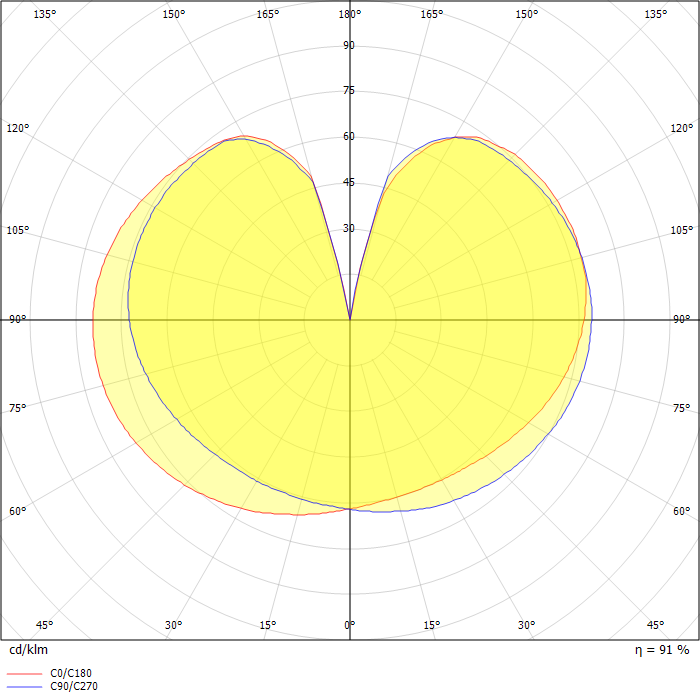Click the radial scale value 60
The width and height of the screenshot is (700, 700).
click(x=349, y=136)
